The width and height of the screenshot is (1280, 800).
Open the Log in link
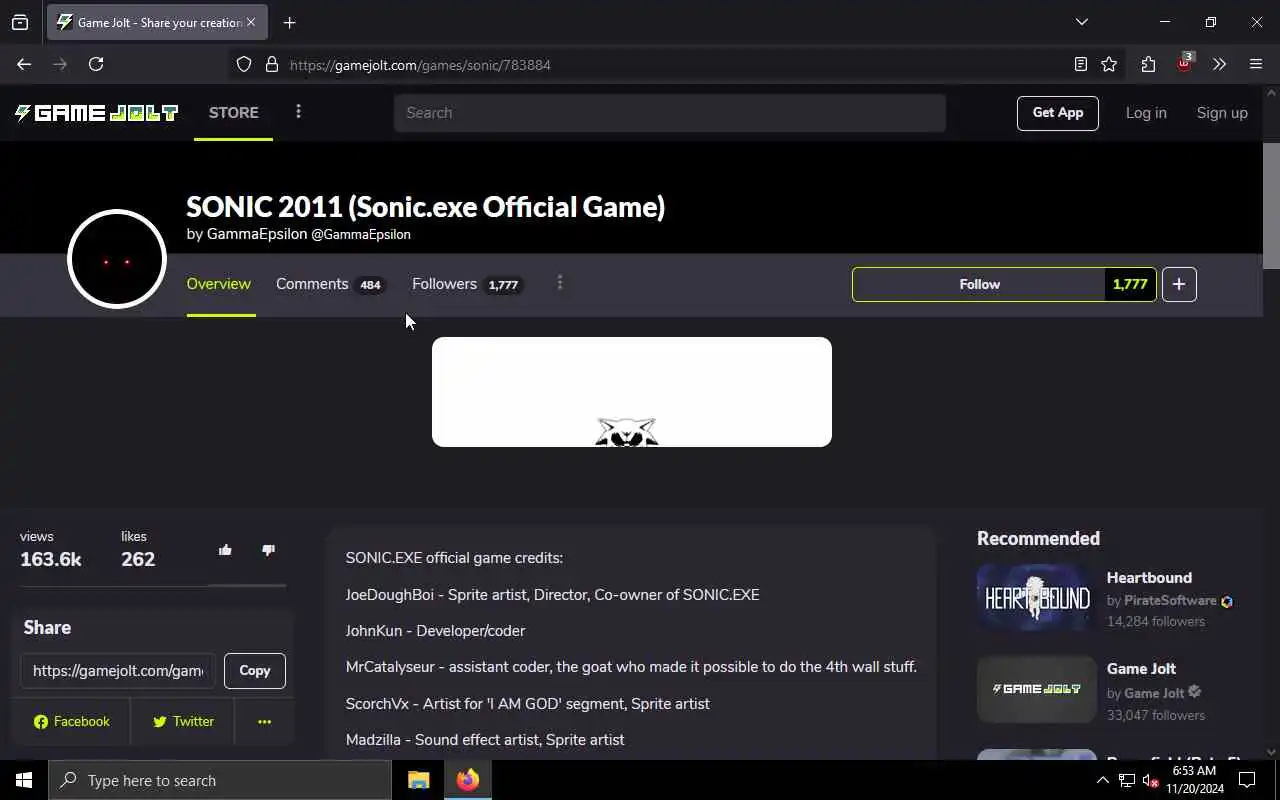point(1146,113)
